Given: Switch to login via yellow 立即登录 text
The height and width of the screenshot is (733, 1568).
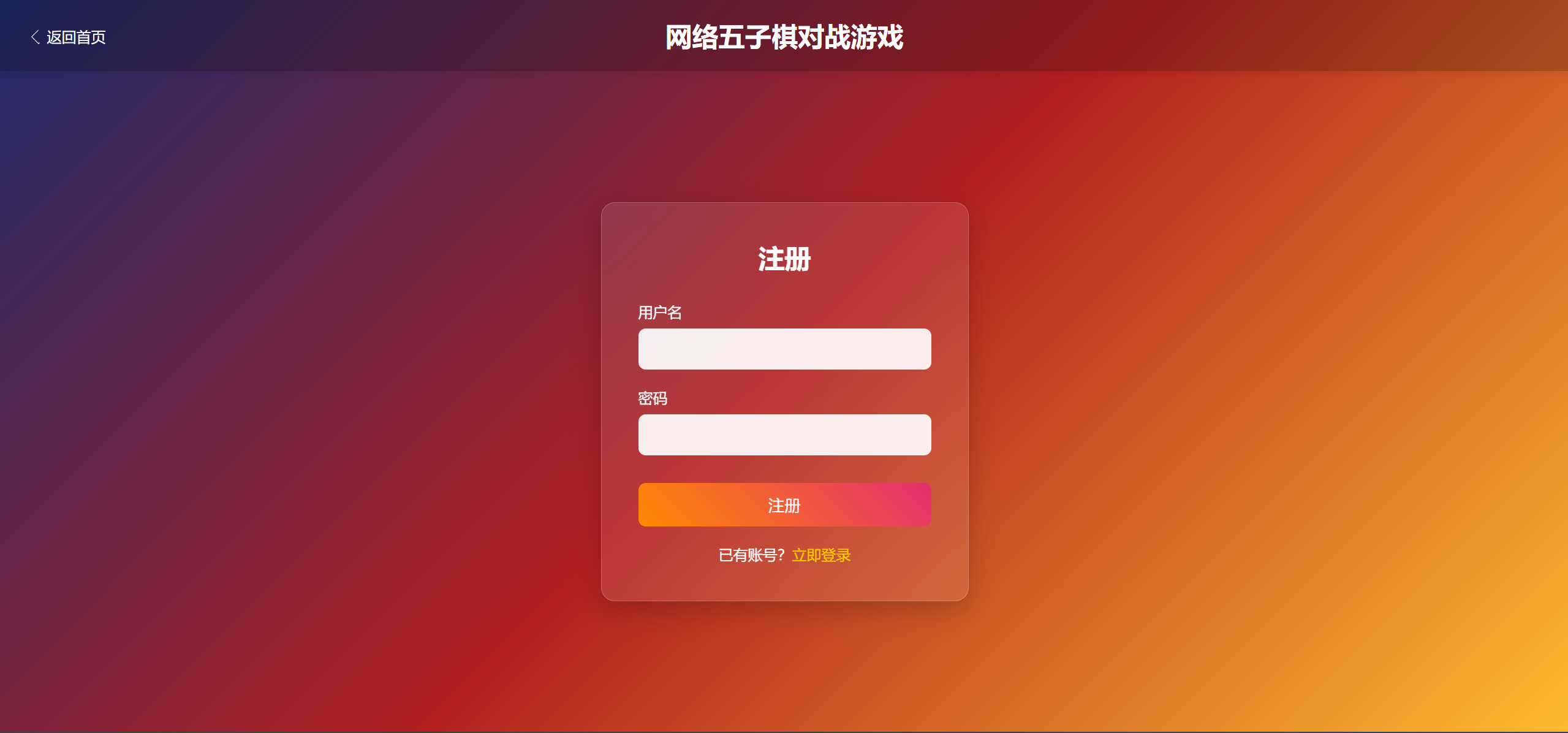Looking at the screenshot, I should [x=821, y=555].
